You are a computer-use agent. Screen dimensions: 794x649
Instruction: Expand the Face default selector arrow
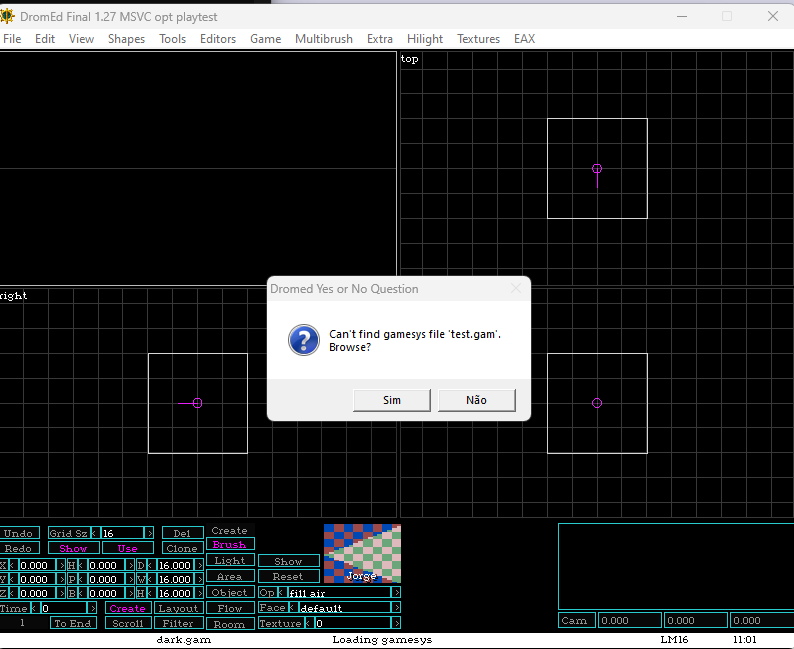[396, 607]
